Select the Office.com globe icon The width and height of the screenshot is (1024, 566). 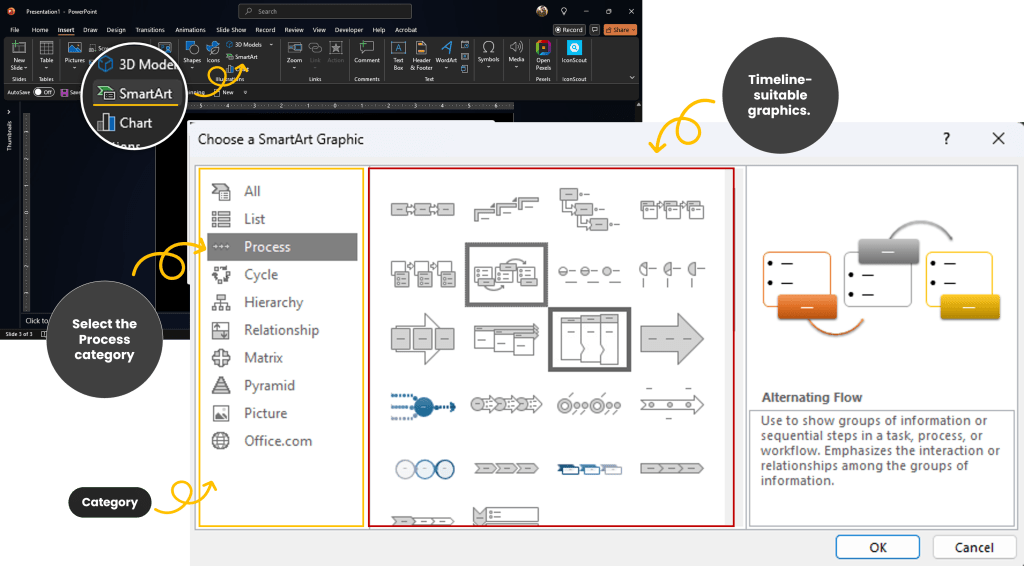[221, 441]
